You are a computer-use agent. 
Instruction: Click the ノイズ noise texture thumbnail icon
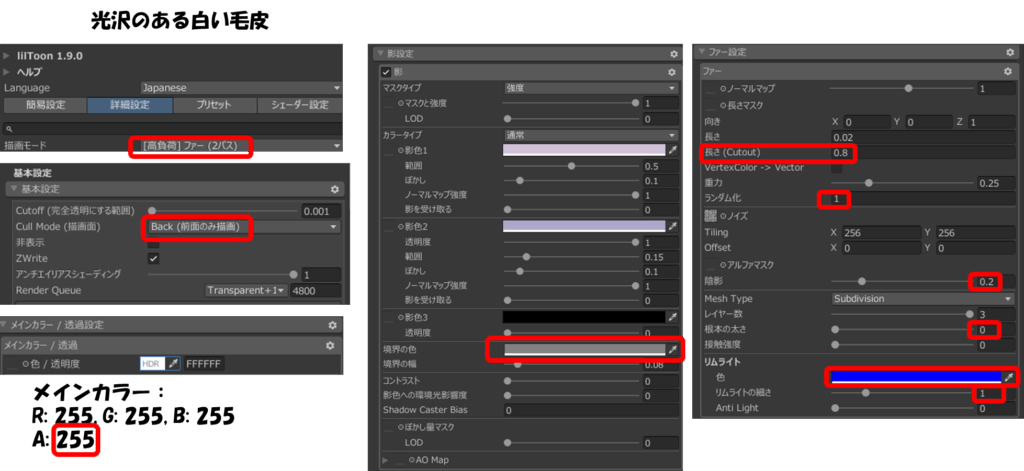(711, 216)
